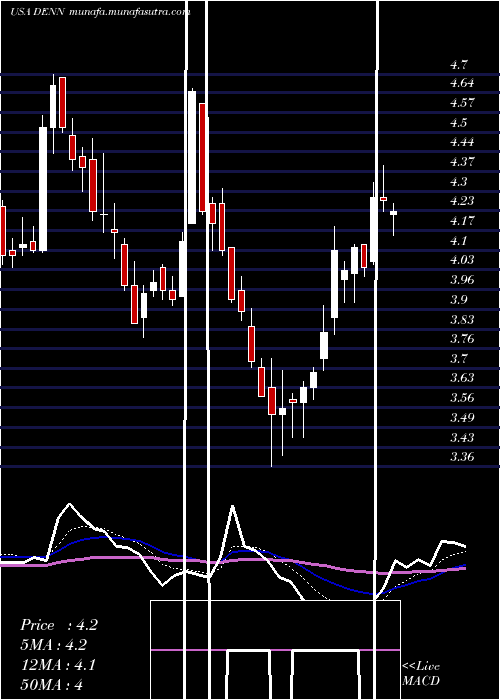The image size is (500, 700).
Task: Select the 3.7 price axis label
Action: pyautogui.click(x=458, y=358)
